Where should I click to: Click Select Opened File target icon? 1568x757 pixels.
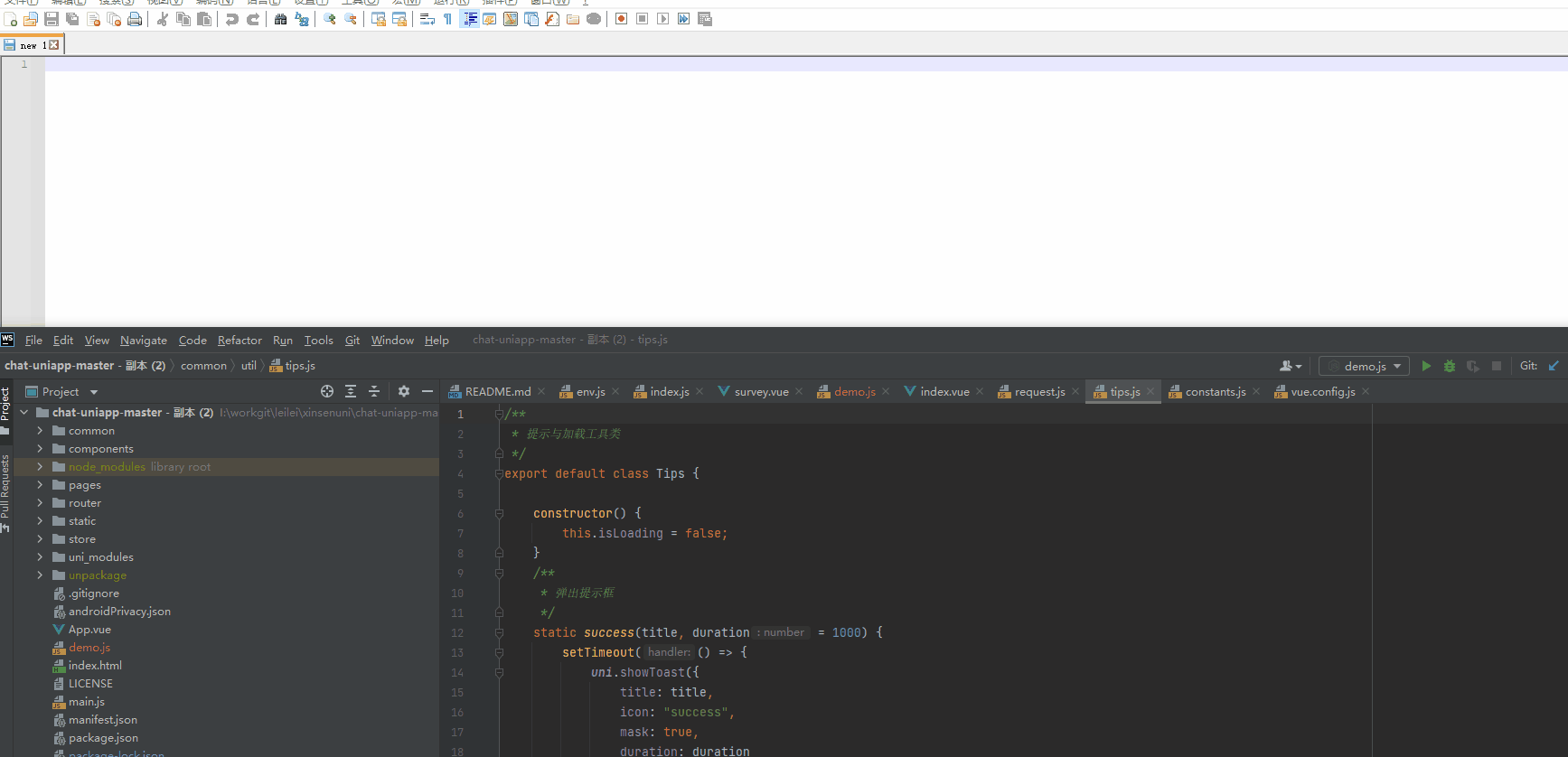[x=327, y=391]
